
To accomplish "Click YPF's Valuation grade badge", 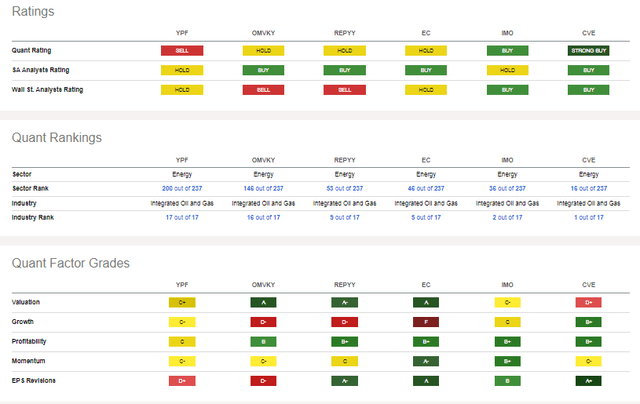I will click(x=182, y=302).
